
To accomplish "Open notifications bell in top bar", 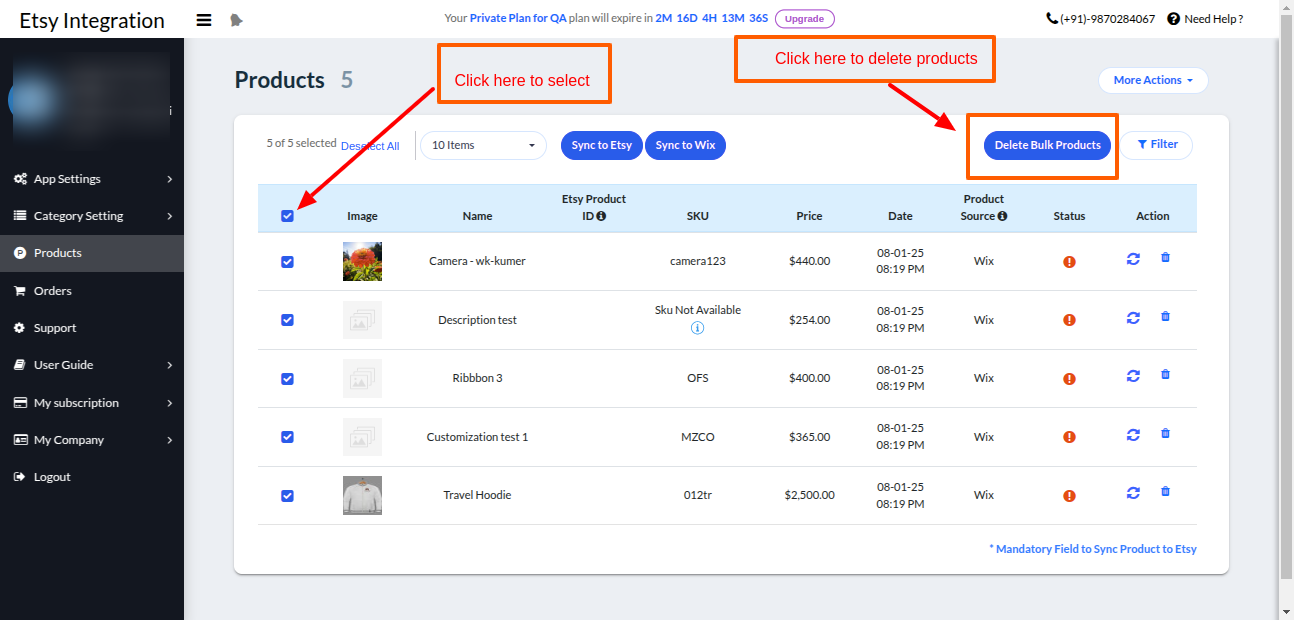I will coord(236,19).
